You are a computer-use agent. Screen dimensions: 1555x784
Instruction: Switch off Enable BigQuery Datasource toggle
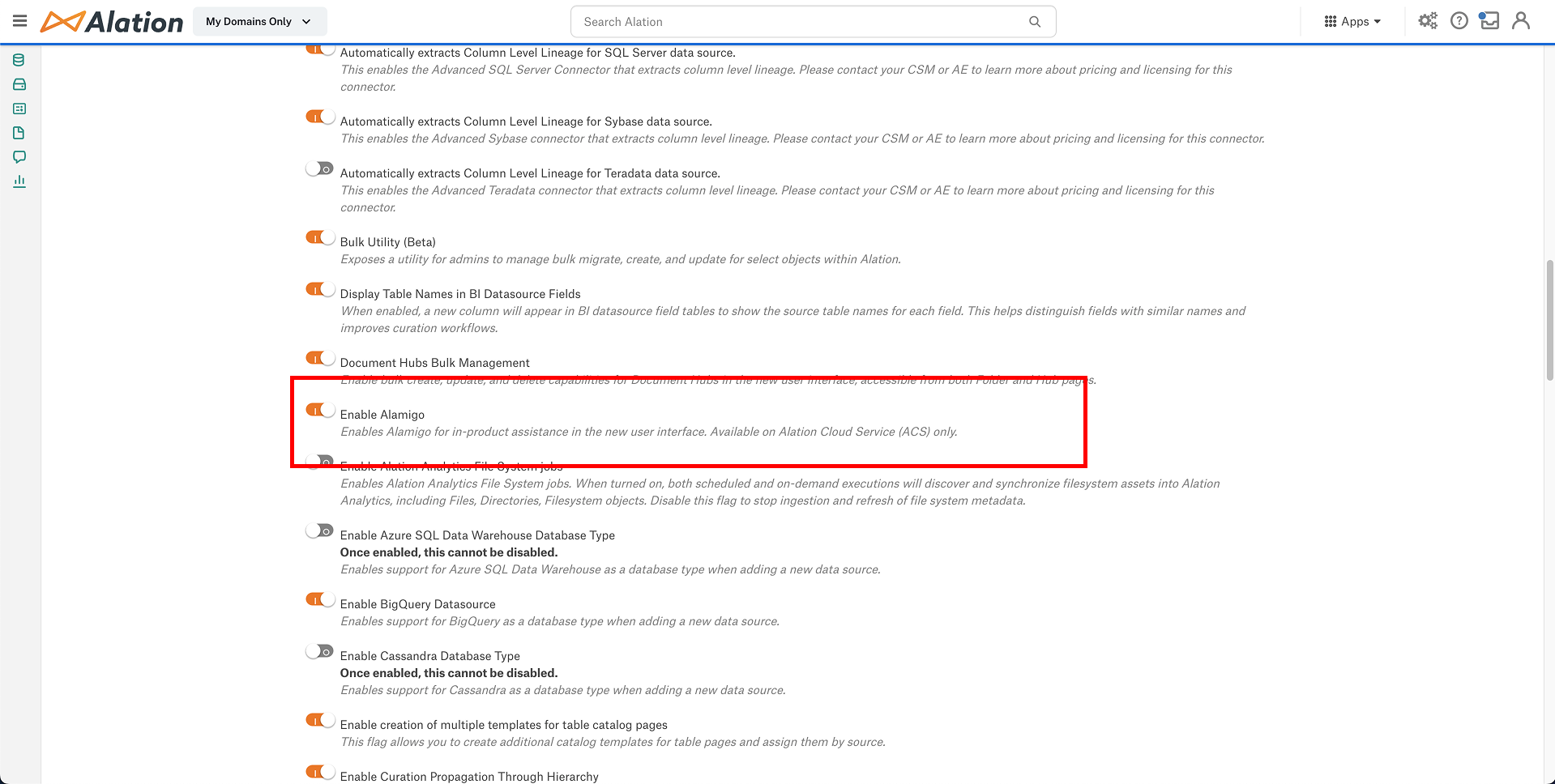click(x=320, y=599)
